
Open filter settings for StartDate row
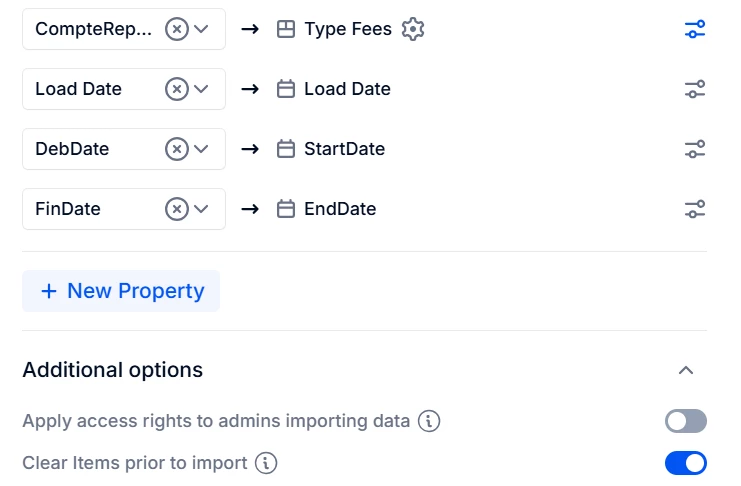pos(695,149)
